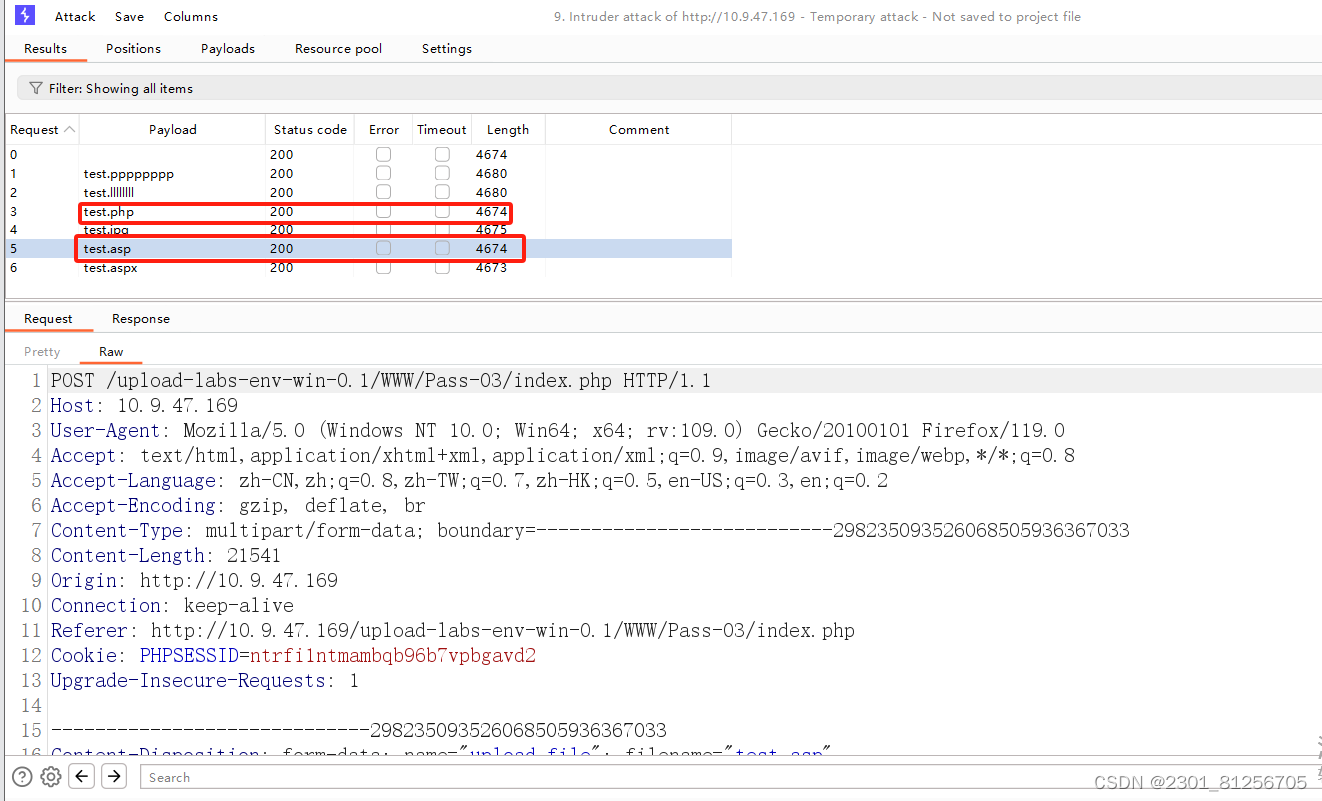Image resolution: width=1322 pixels, height=801 pixels.
Task: Open the Columns menu
Action: (x=190, y=16)
